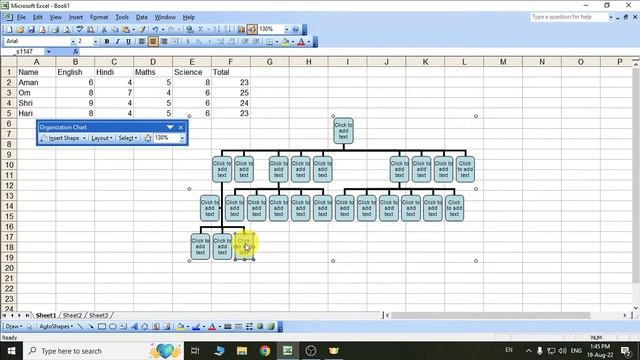Open Fill Color dropdown arrow in Formatting toolbar

293,41
